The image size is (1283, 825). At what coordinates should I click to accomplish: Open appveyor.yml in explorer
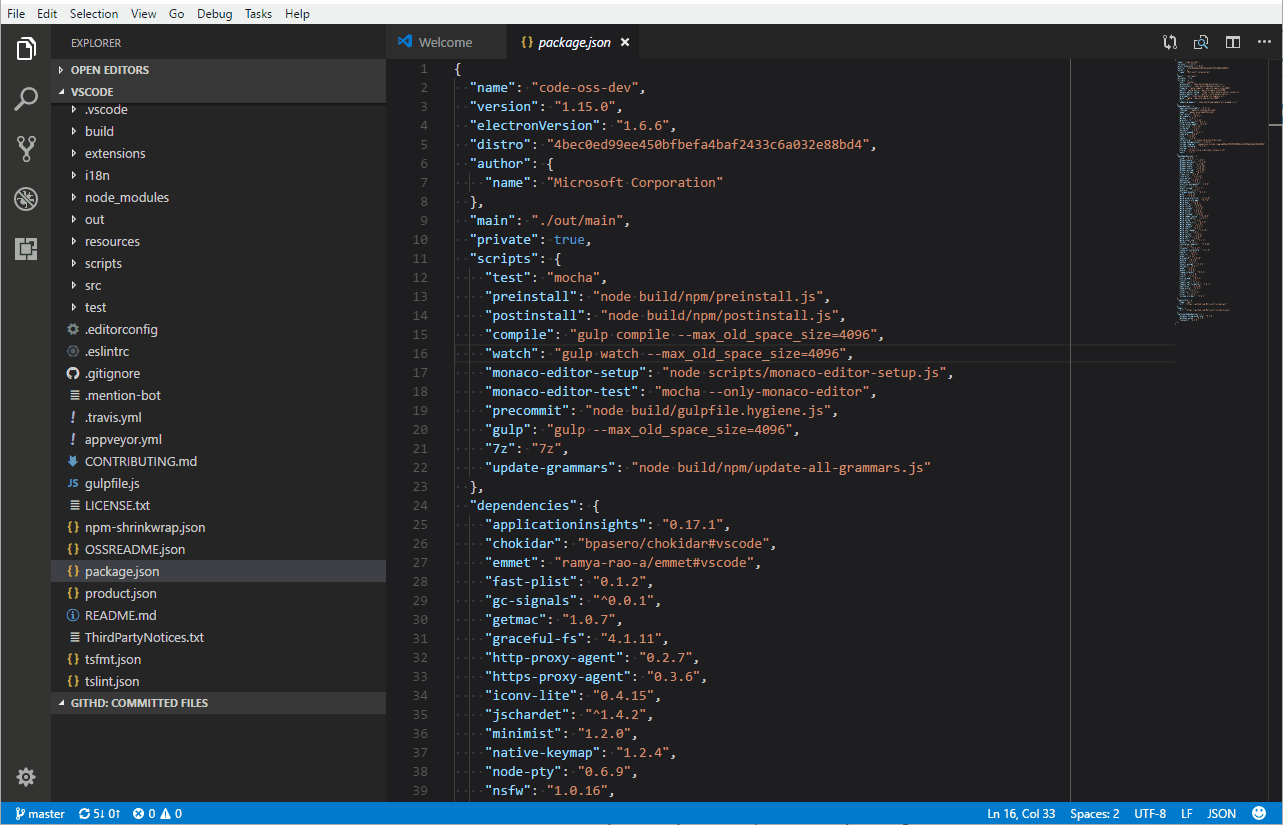point(218,439)
